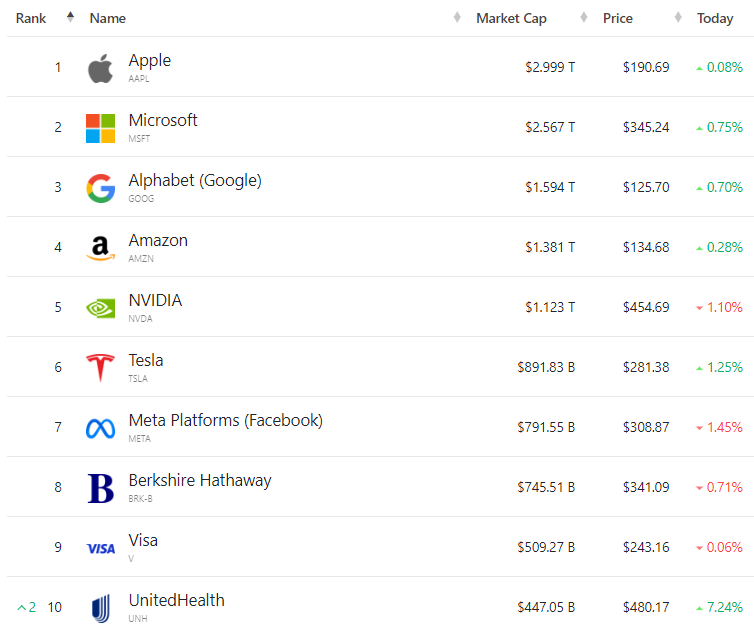754x635 pixels.
Task: Click the Meta Platforms infinity logo
Action: tap(100, 428)
